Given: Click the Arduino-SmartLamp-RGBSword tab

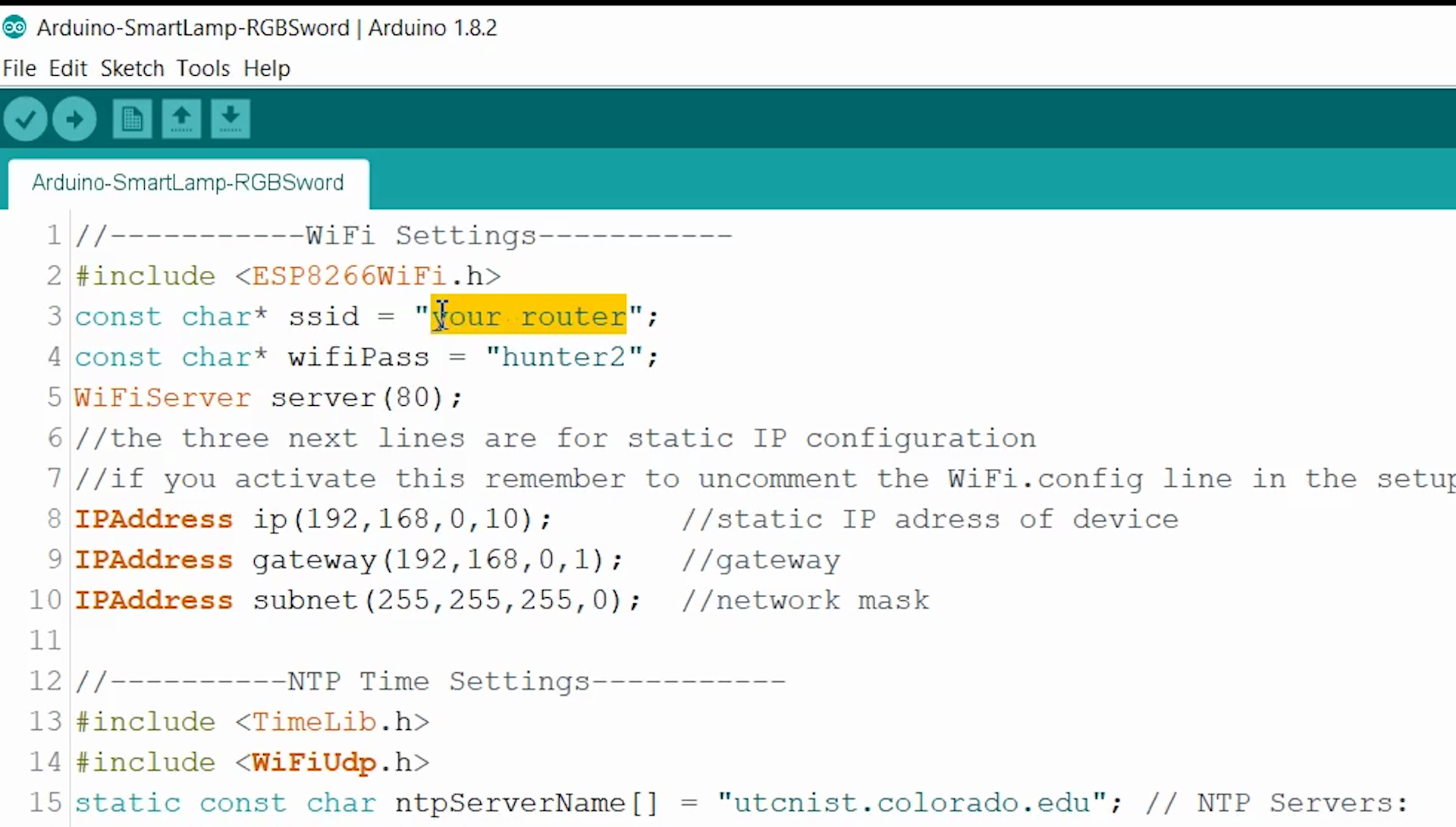Looking at the screenshot, I should click(x=188, y=183).
